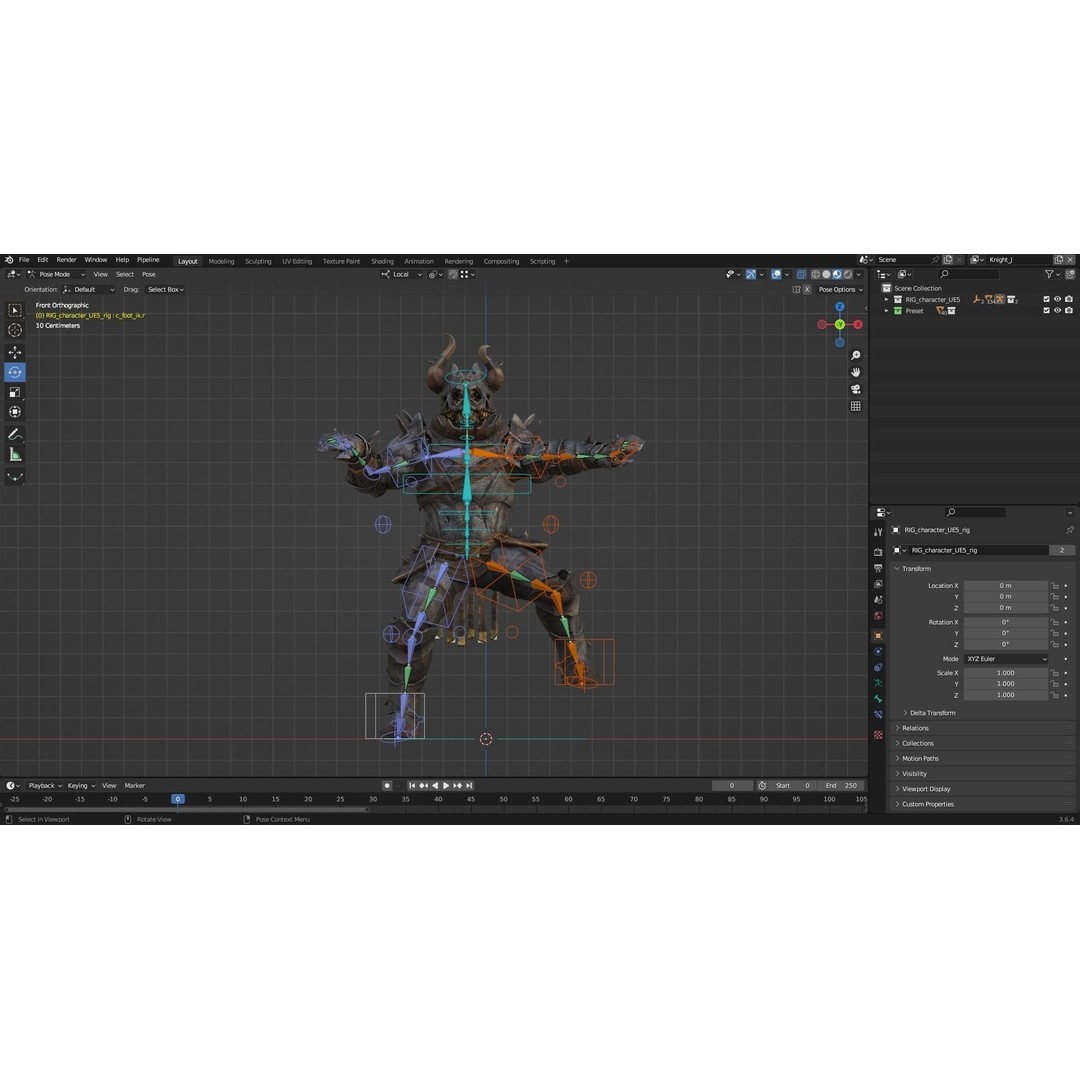The height and width of the screenshot is (1080, 1080).
Task: Open the Bone Constraints properties tab
Action: pyautogui.click(x=878, y=715)
